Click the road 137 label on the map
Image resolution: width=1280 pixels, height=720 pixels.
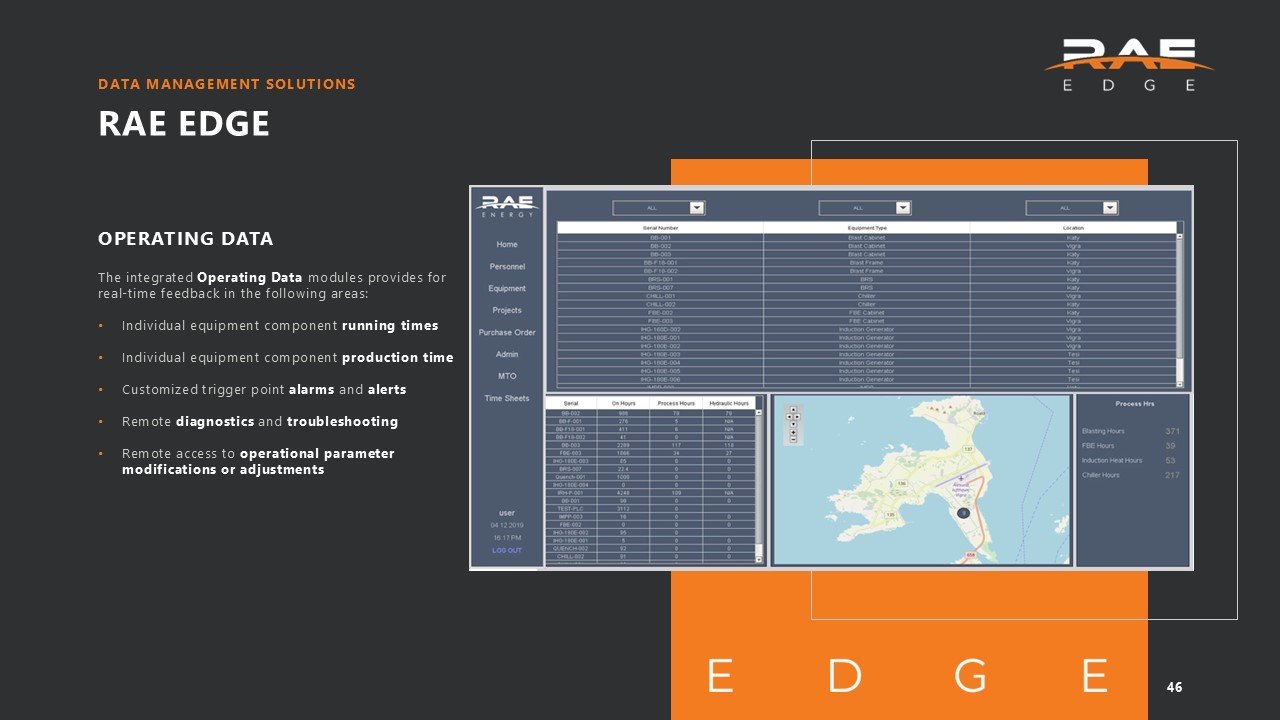pyautogui.click(x=968, y=449)
